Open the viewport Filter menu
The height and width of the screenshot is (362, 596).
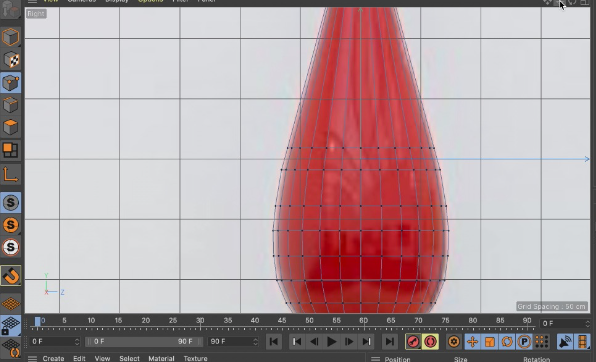[181, 1]
